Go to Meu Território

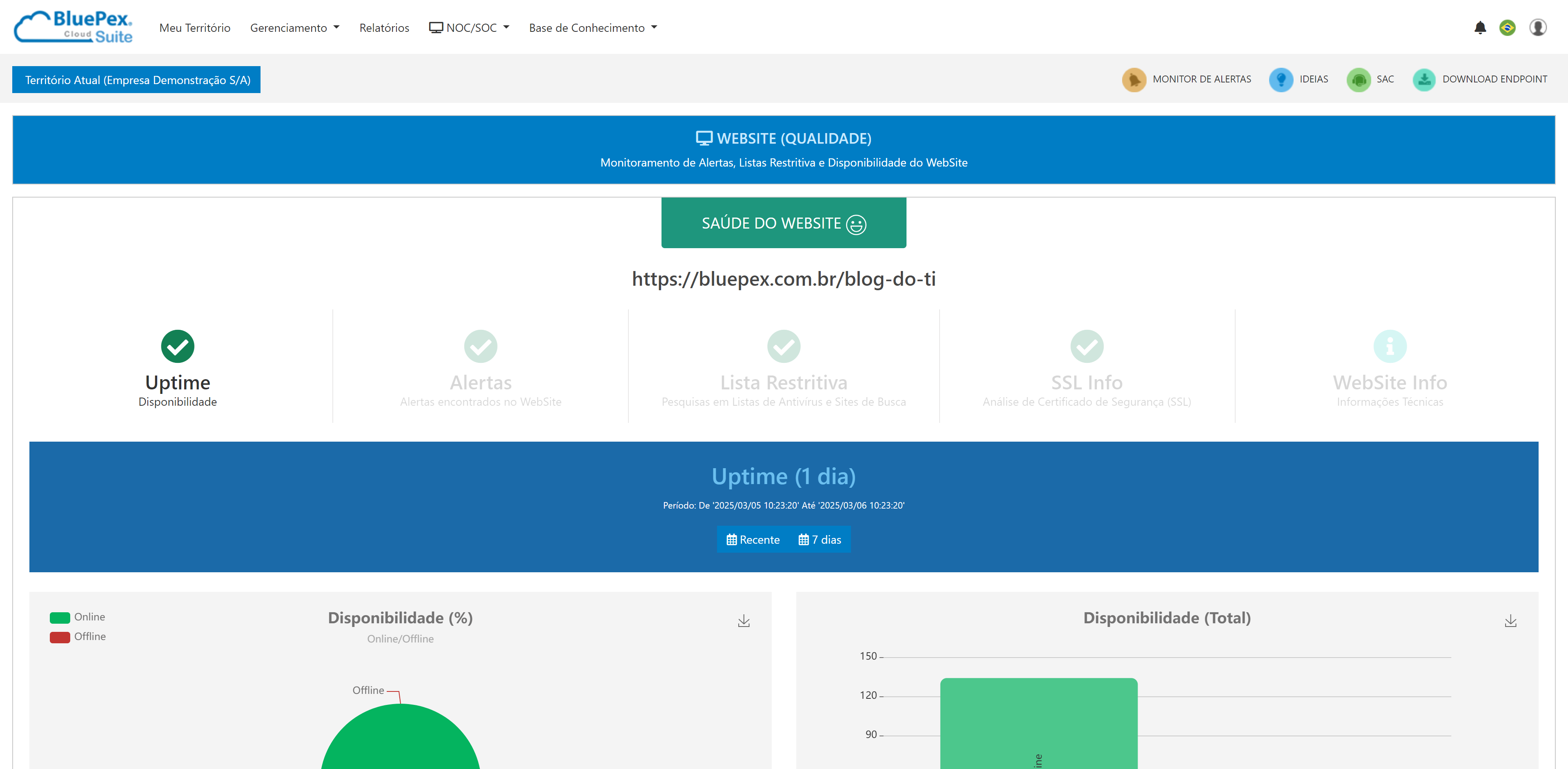(x=195, y=28)
